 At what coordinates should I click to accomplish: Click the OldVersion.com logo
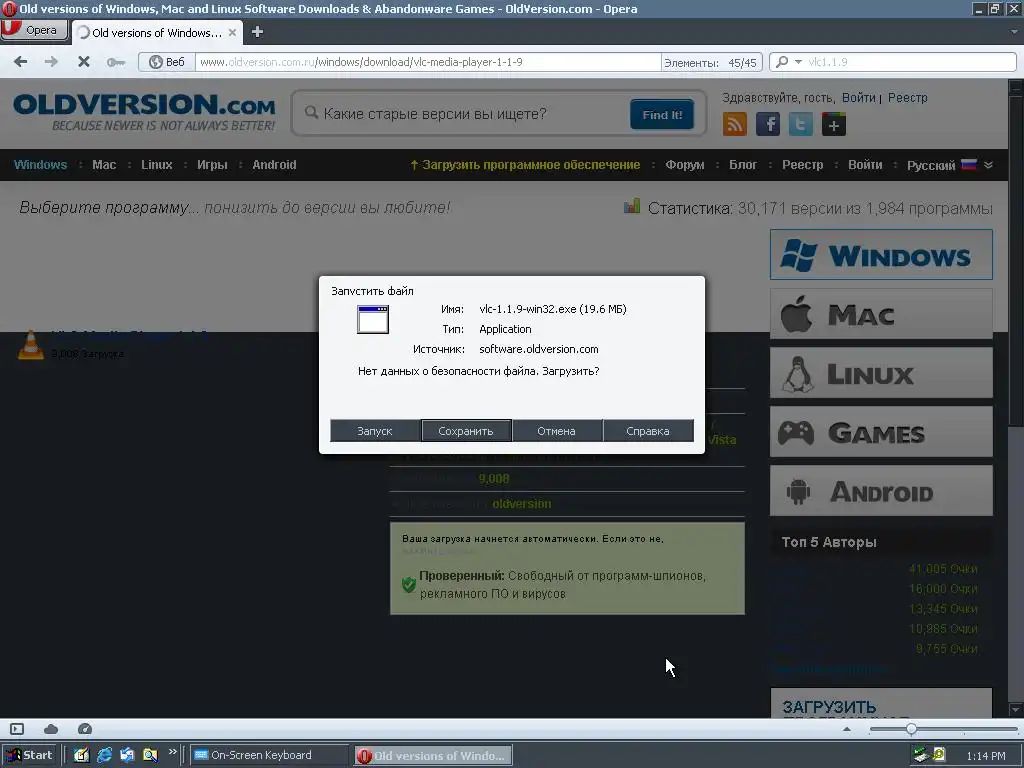[x=144, y=112]
